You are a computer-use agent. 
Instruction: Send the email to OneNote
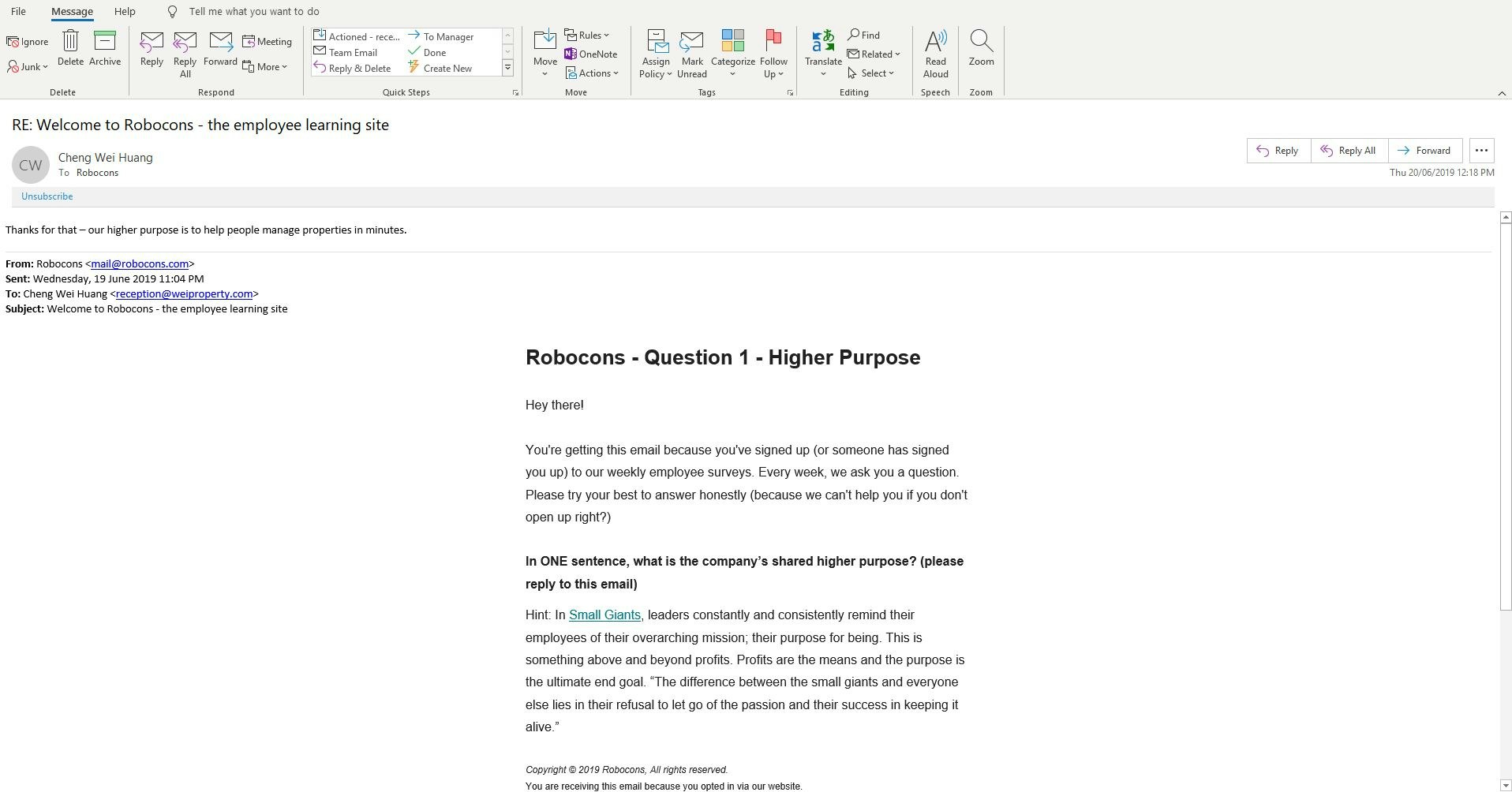coord(591,54)
